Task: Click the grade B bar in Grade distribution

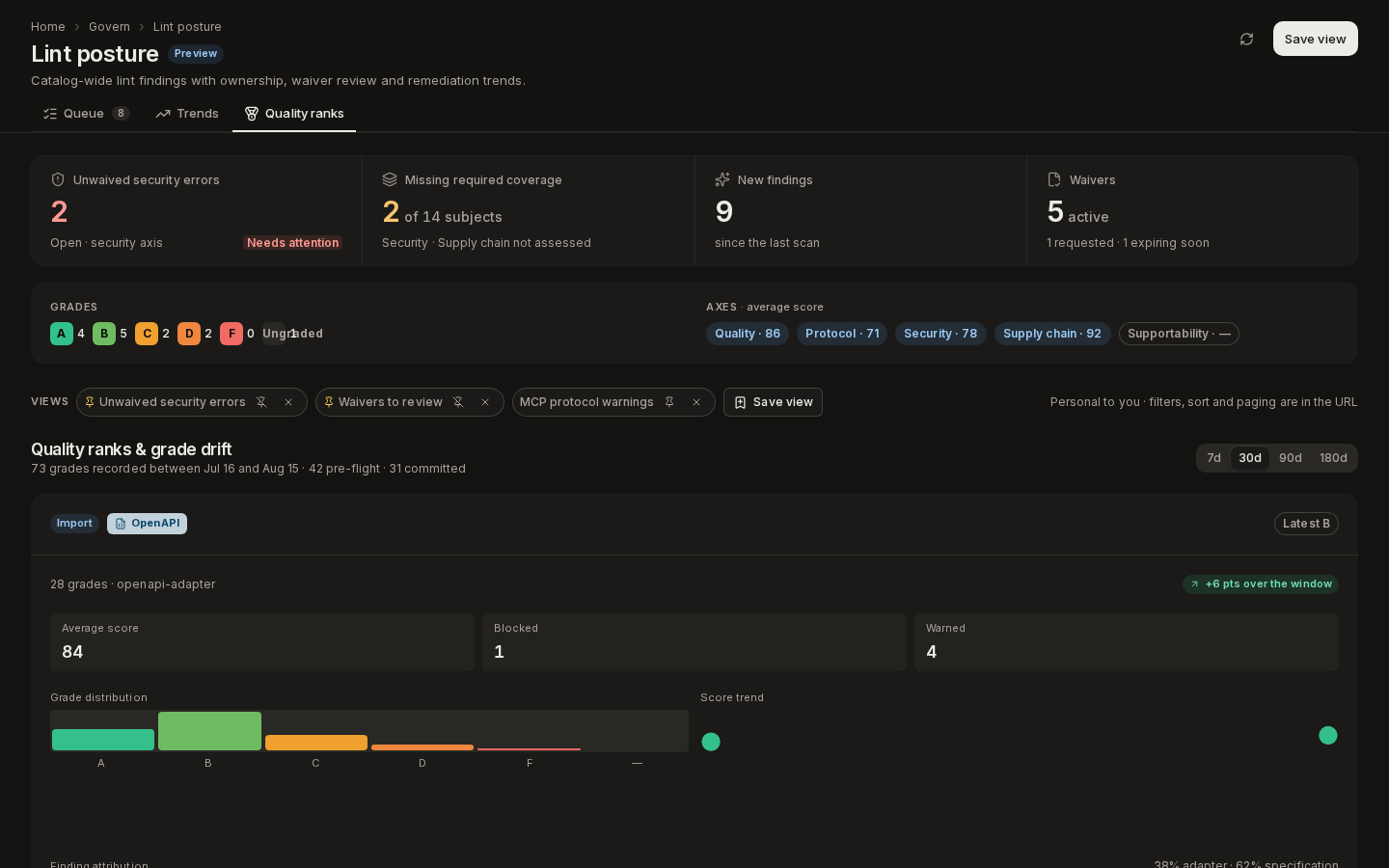Action: 209,731
